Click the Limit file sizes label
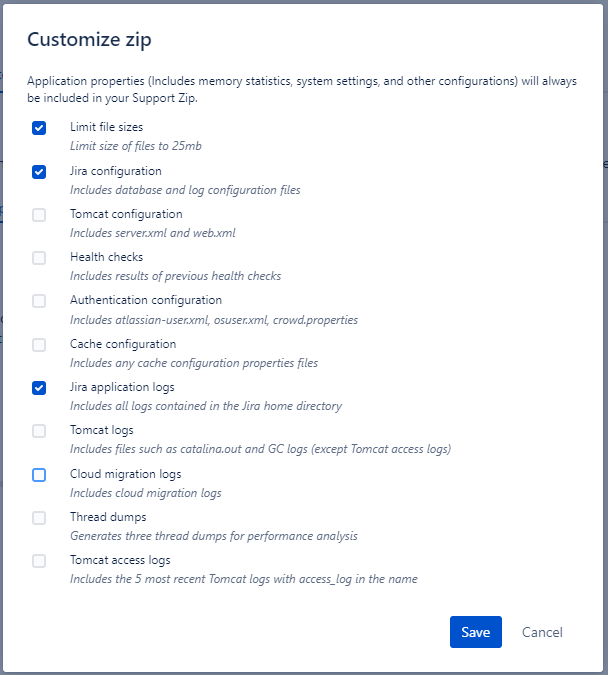 (x=106, y=127)
